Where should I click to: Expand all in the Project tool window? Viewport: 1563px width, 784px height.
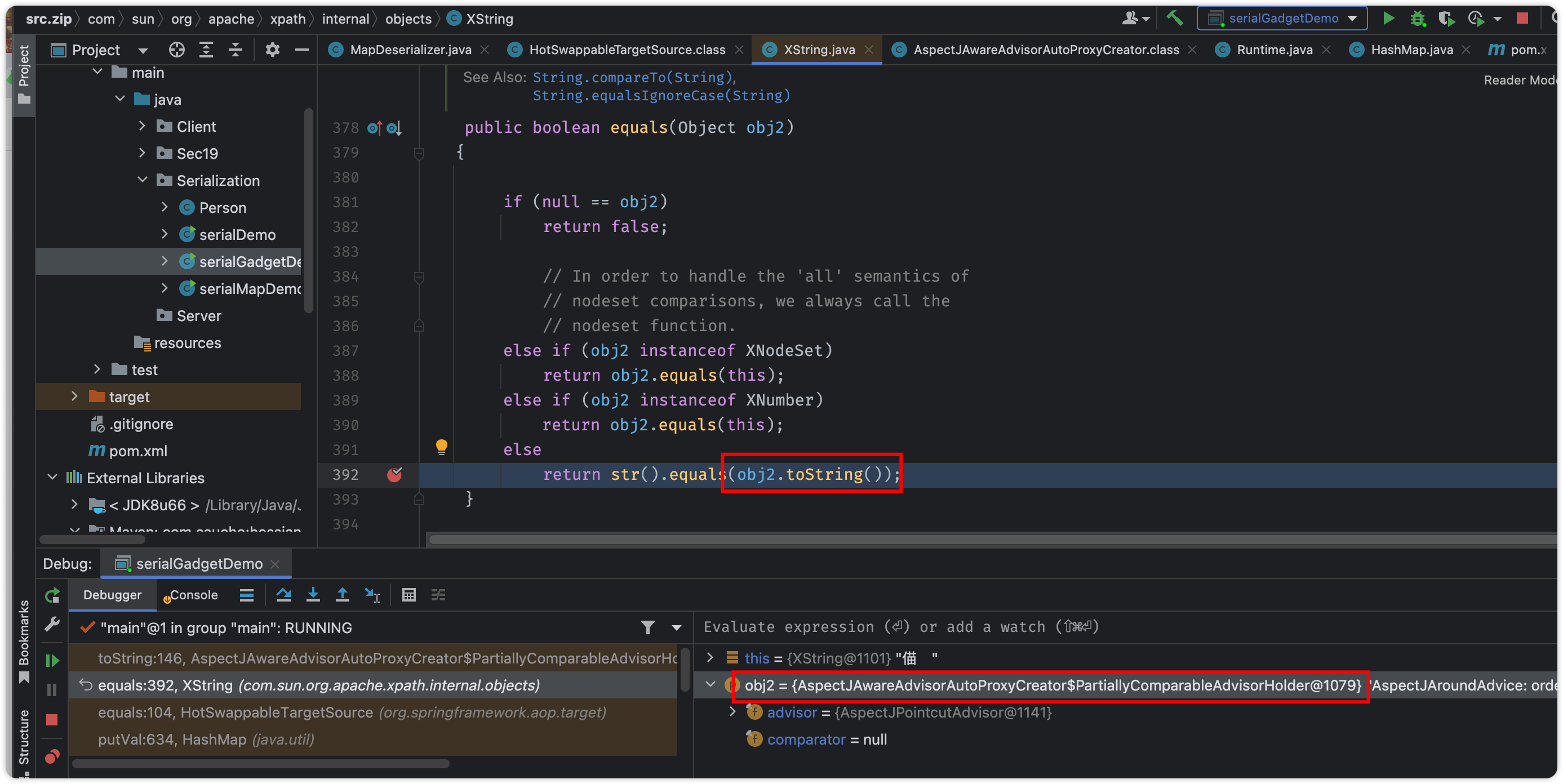click(206, 50)
